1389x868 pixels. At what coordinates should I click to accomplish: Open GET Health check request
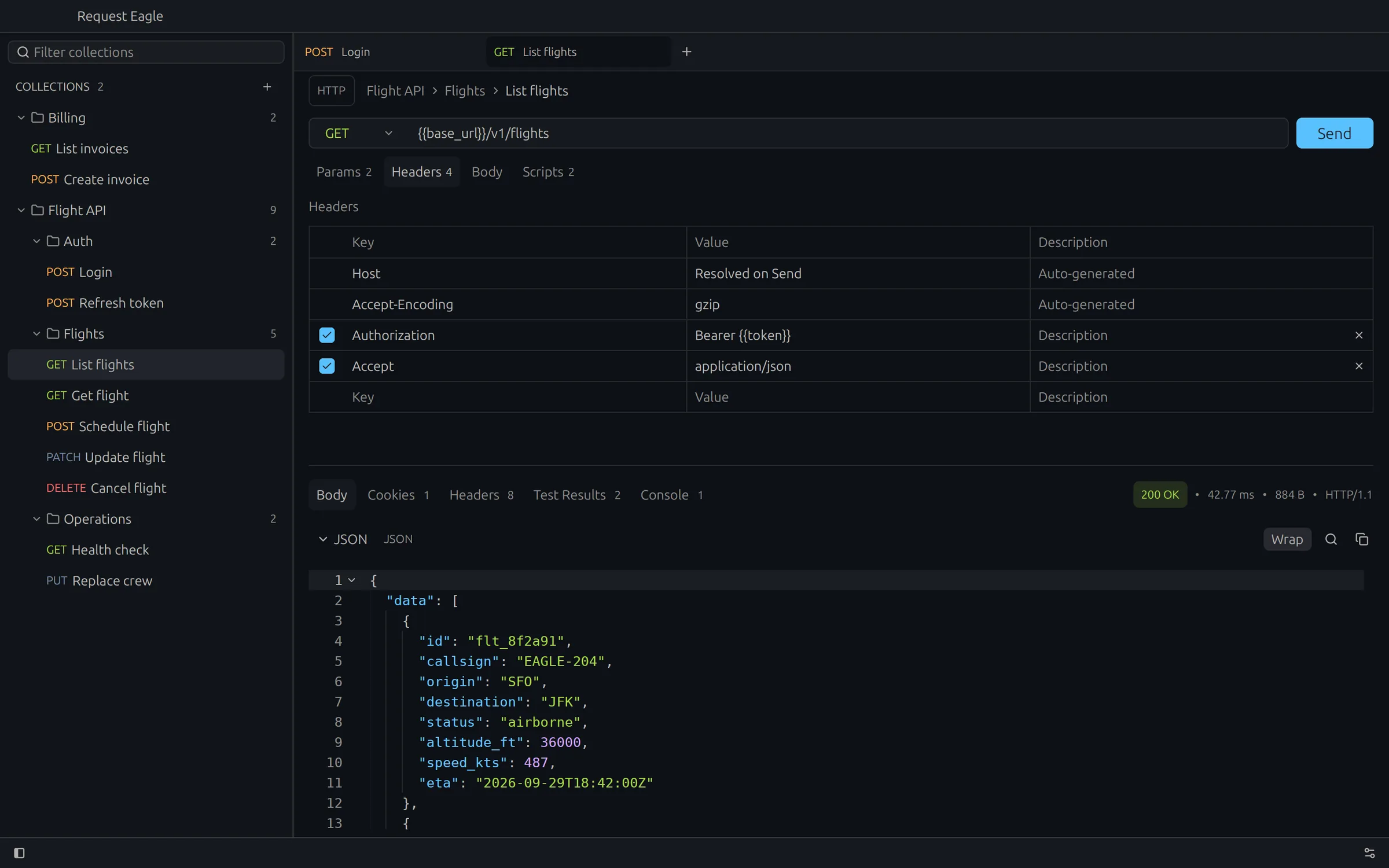click(146, 550)
